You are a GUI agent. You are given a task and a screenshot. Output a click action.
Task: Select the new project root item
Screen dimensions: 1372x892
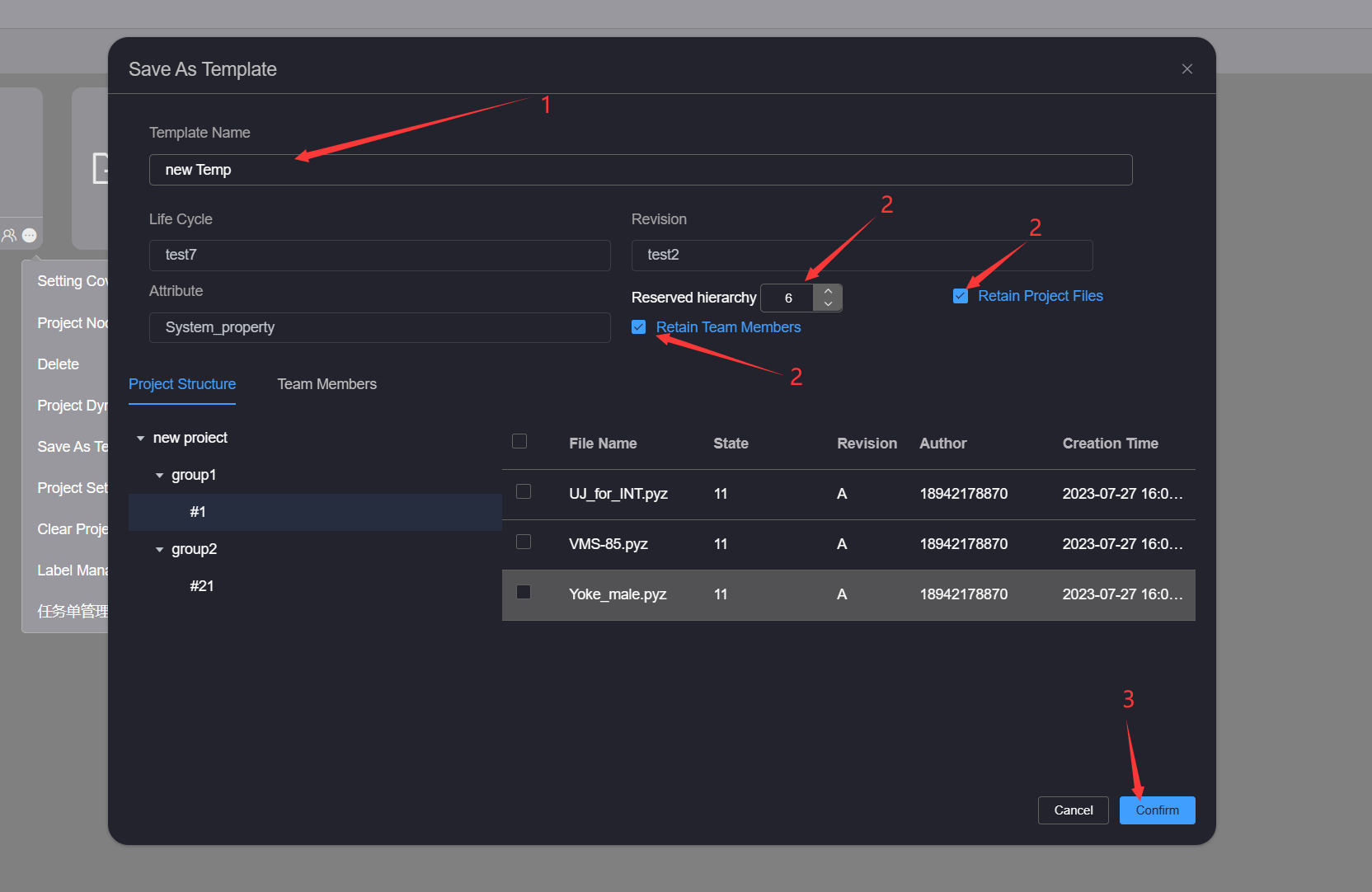(x=190, y=438)
